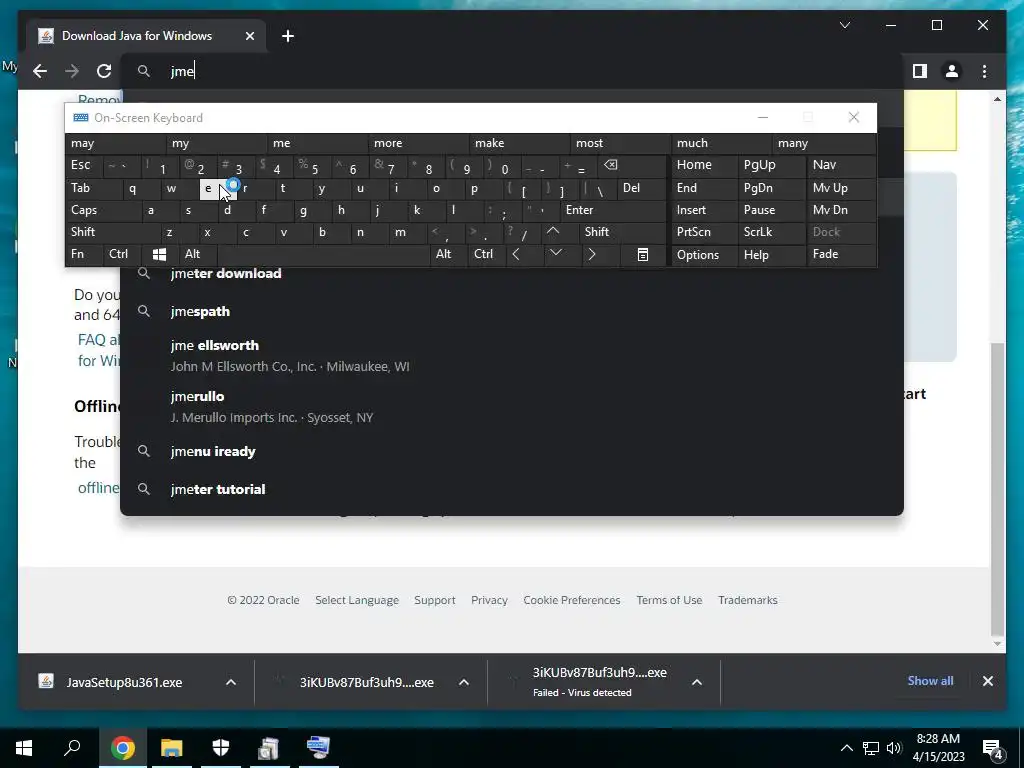This screenshot has height=768, width=1024.
Task: Open Chrome tab search chevron
Action: pyautogui.click(x=844, y=25)
